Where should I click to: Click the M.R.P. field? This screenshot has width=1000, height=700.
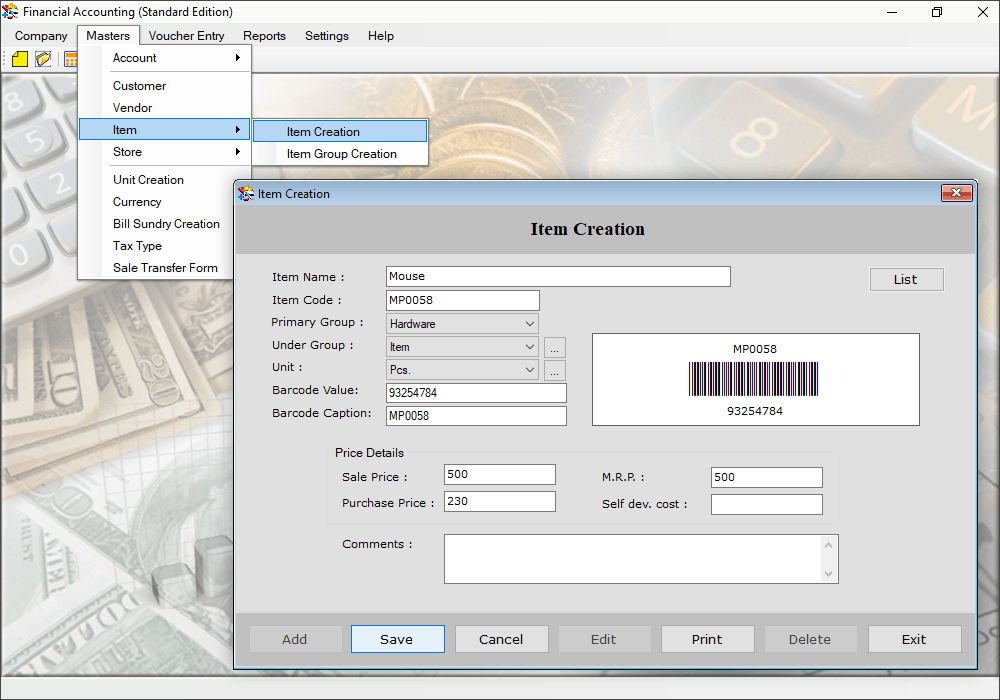pos(767,477)
